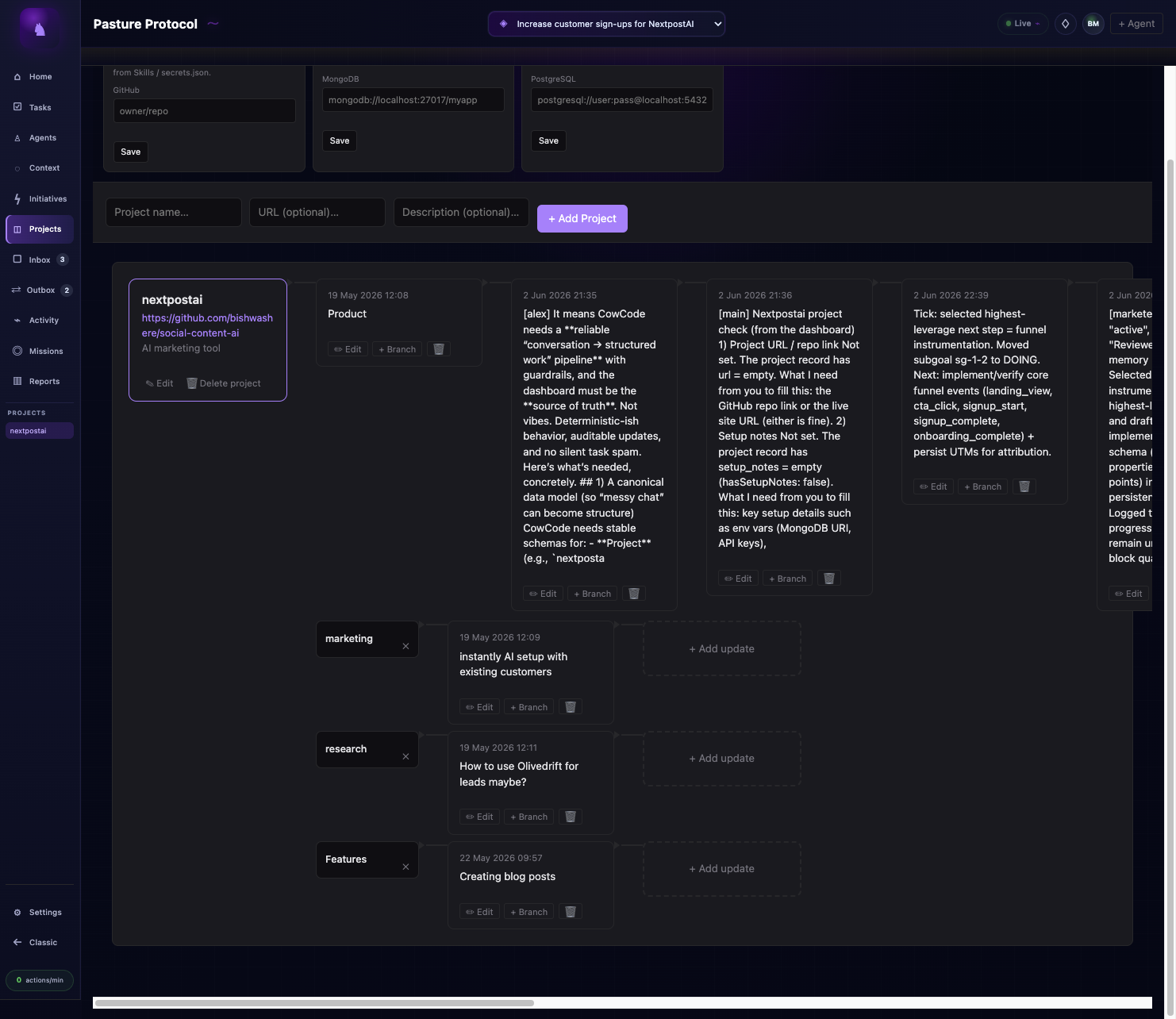
Task: Open the mission selector dropdown
Action: point(606,24)
